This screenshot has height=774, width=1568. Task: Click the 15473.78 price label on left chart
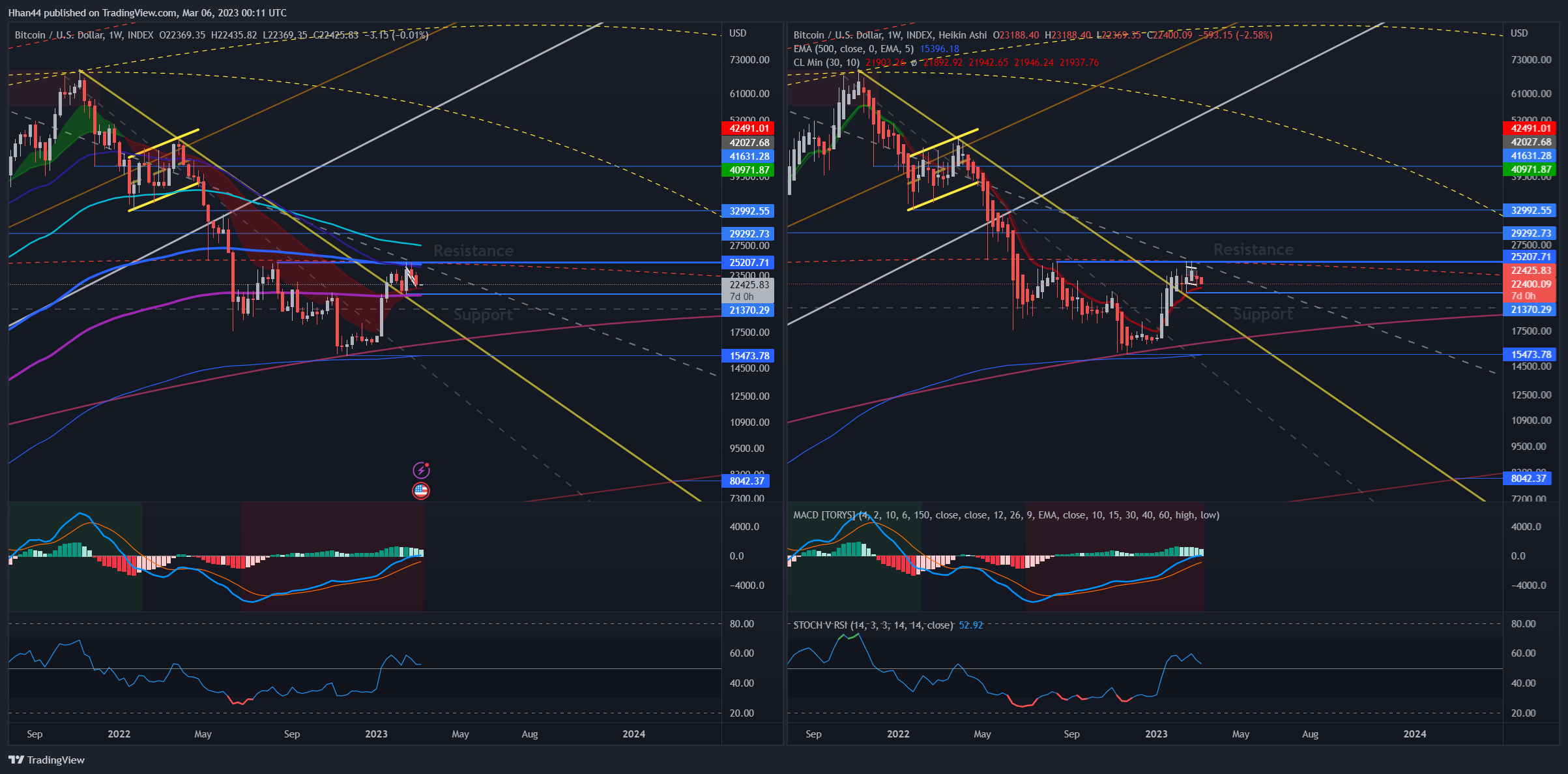(748, 355)
